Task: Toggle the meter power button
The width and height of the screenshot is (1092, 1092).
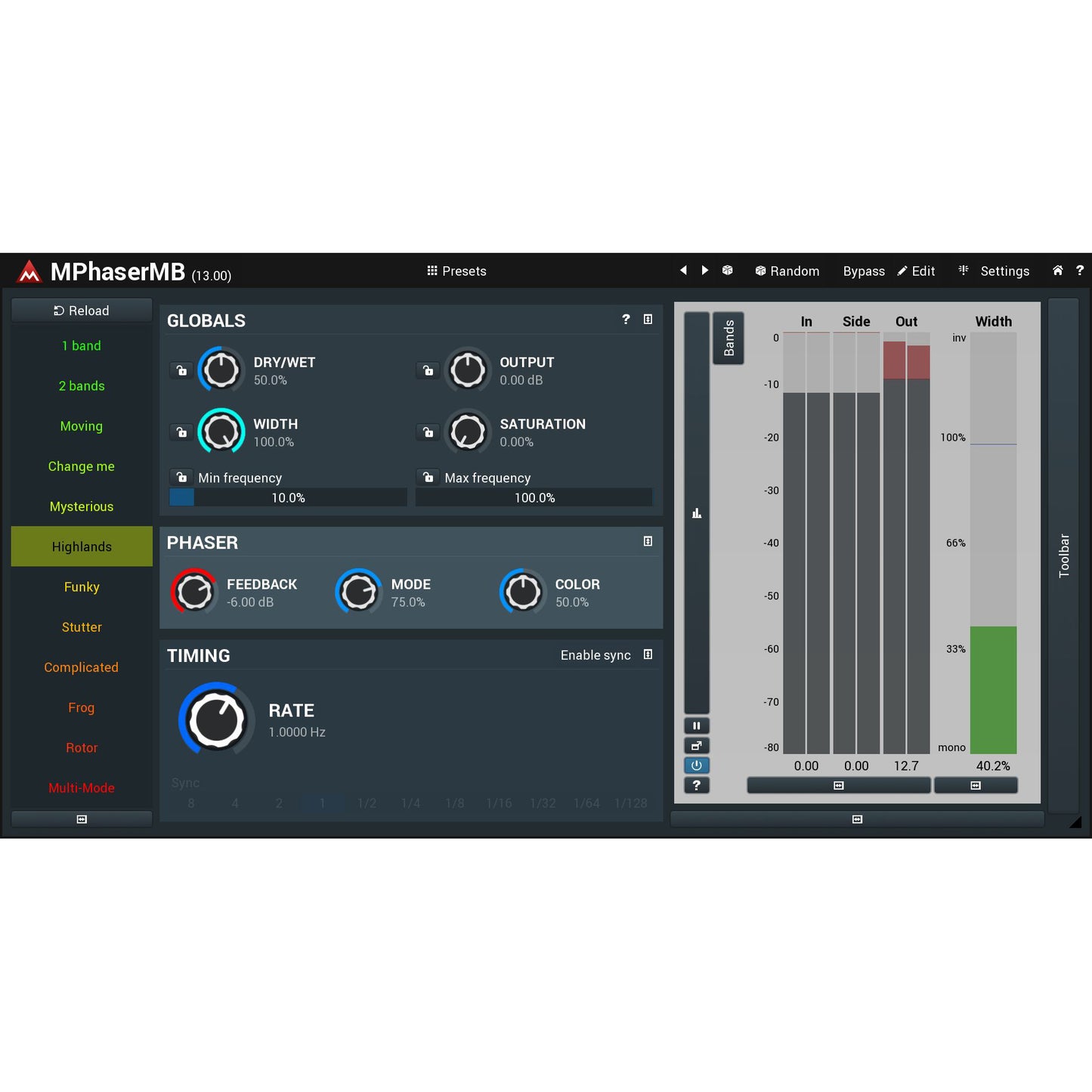Action: [x=696, y=766]
